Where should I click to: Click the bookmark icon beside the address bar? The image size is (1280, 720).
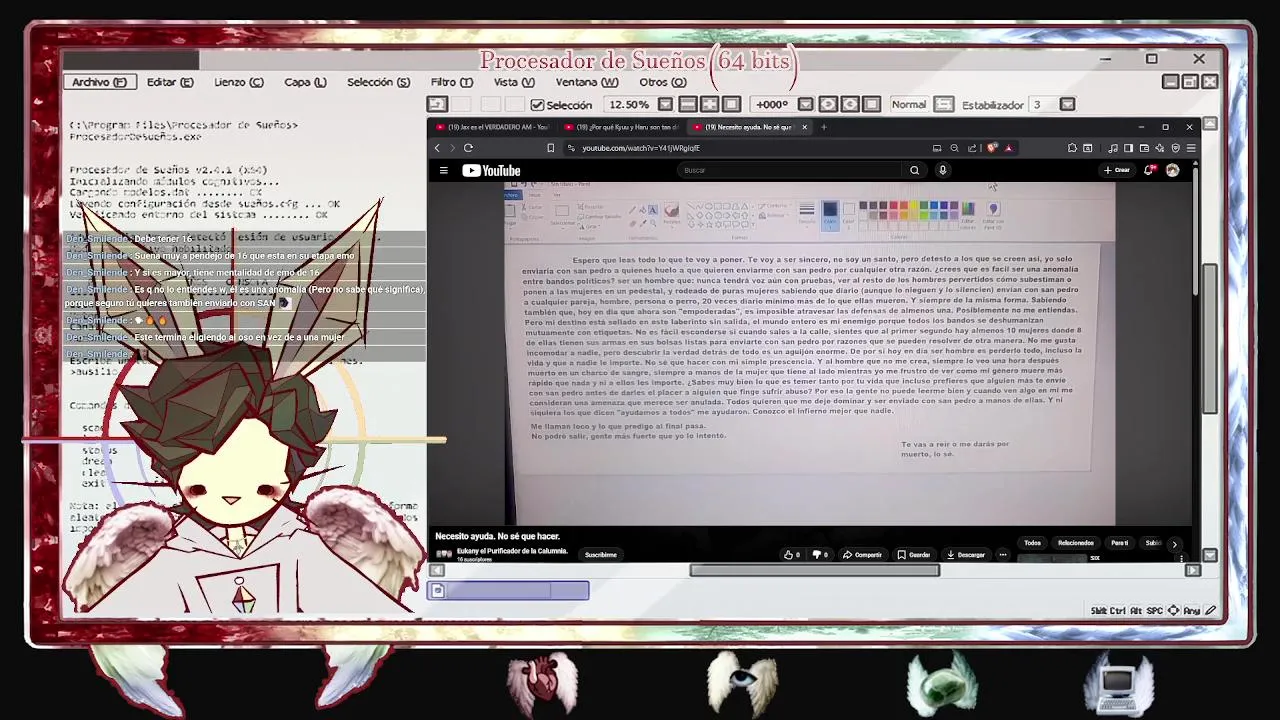click(x=550, y=148)
